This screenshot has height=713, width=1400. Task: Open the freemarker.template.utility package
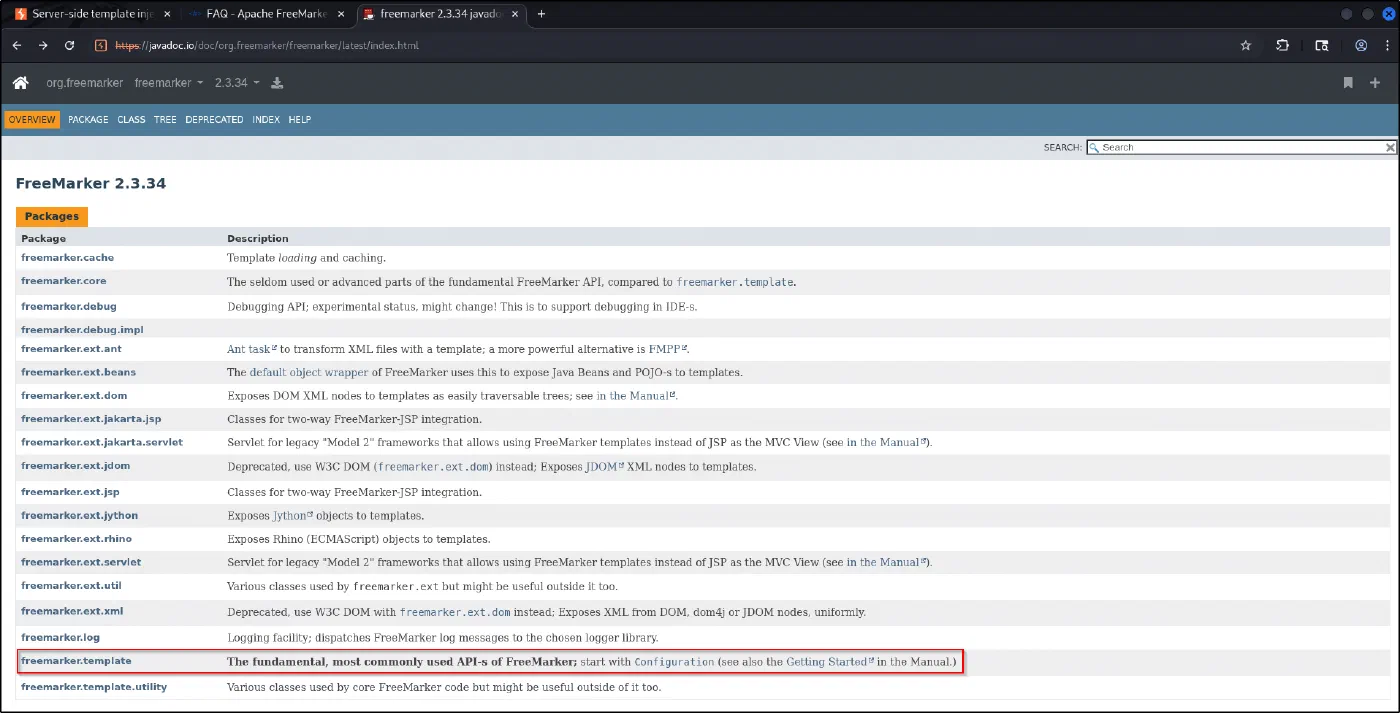coord(94,687)
